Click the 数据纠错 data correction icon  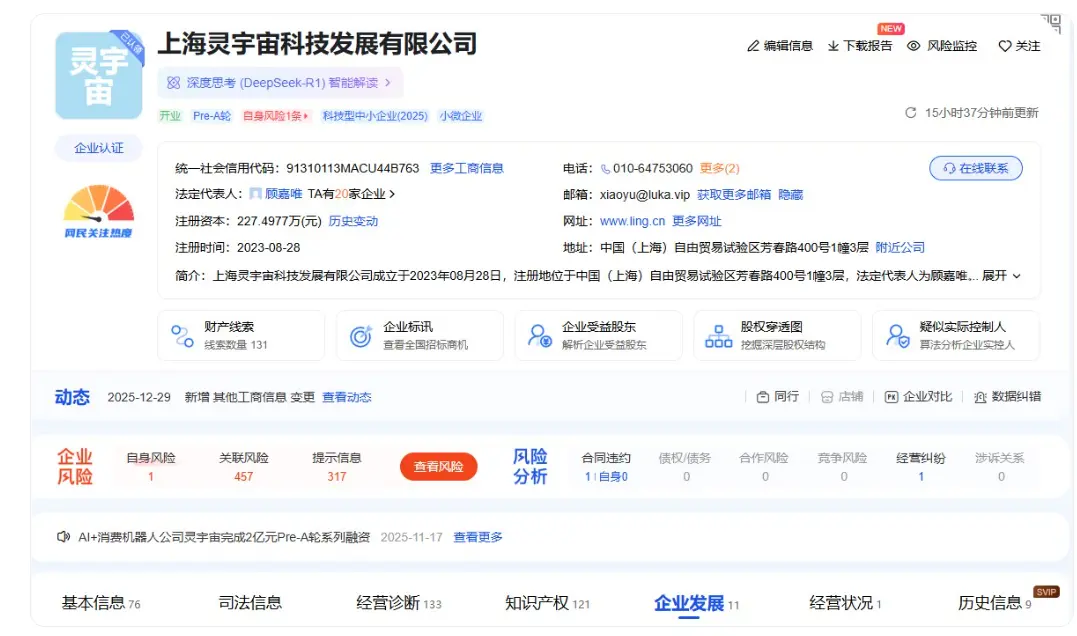[x=1011, y=396]
